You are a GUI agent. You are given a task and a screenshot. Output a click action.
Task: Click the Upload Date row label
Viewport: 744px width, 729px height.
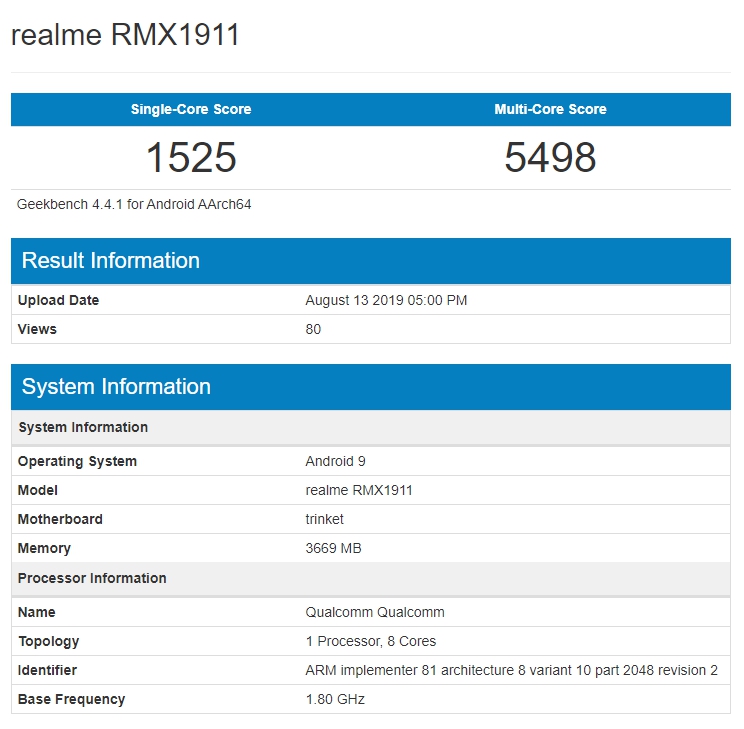[x=58, y=300]
